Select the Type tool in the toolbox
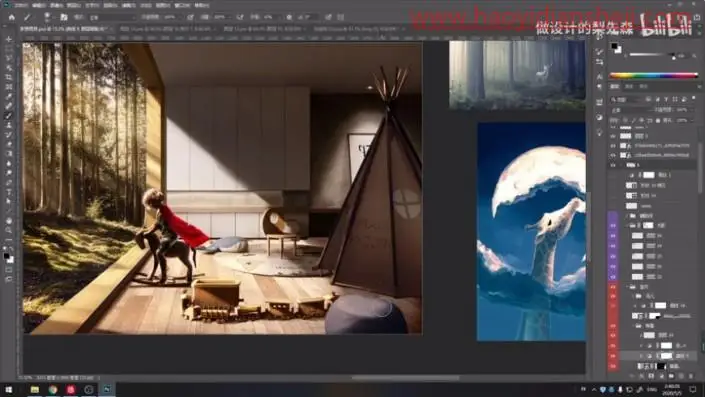Viewport: 705px width, 397px height. pos(9,192)
